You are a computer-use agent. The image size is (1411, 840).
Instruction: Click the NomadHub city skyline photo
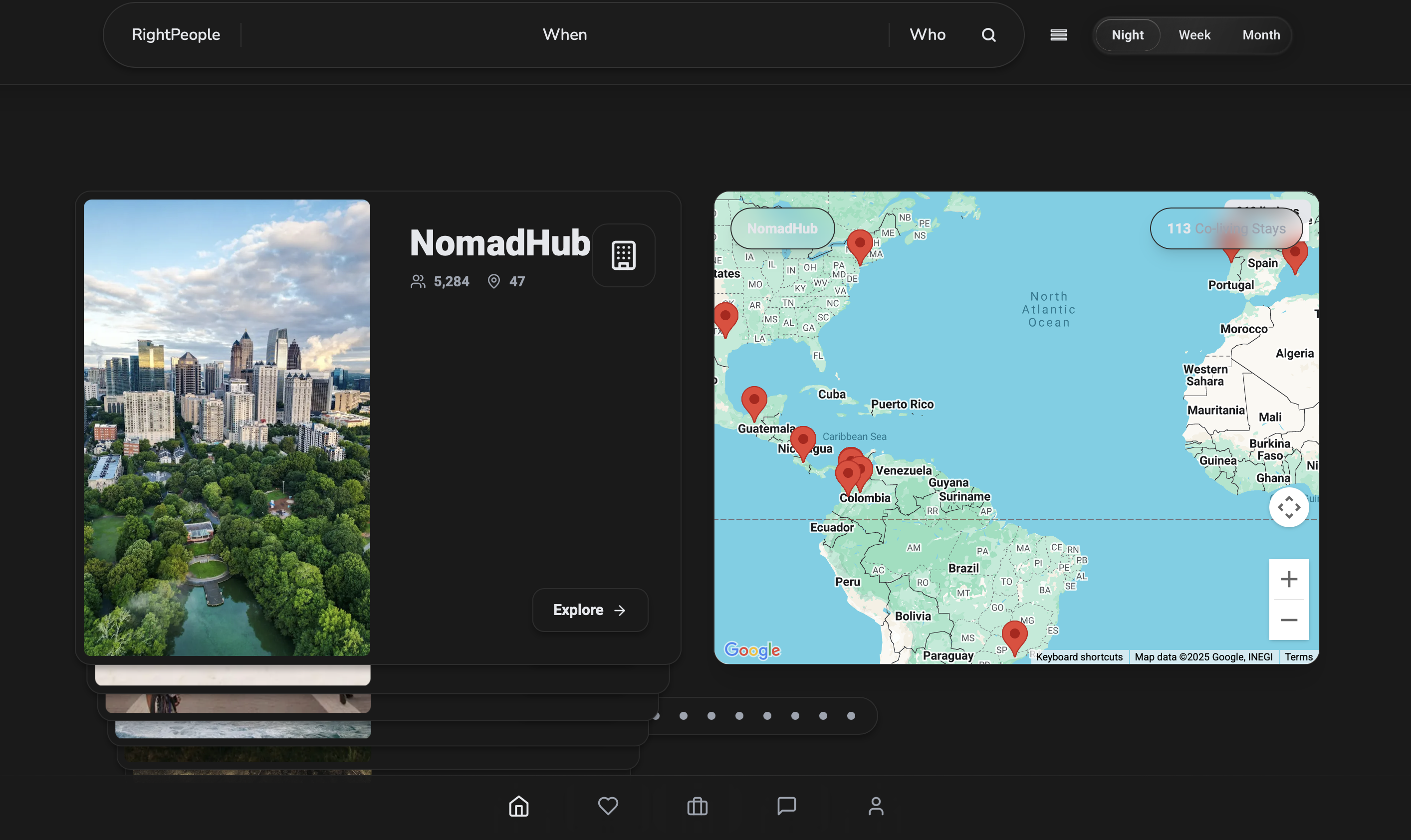227,427
